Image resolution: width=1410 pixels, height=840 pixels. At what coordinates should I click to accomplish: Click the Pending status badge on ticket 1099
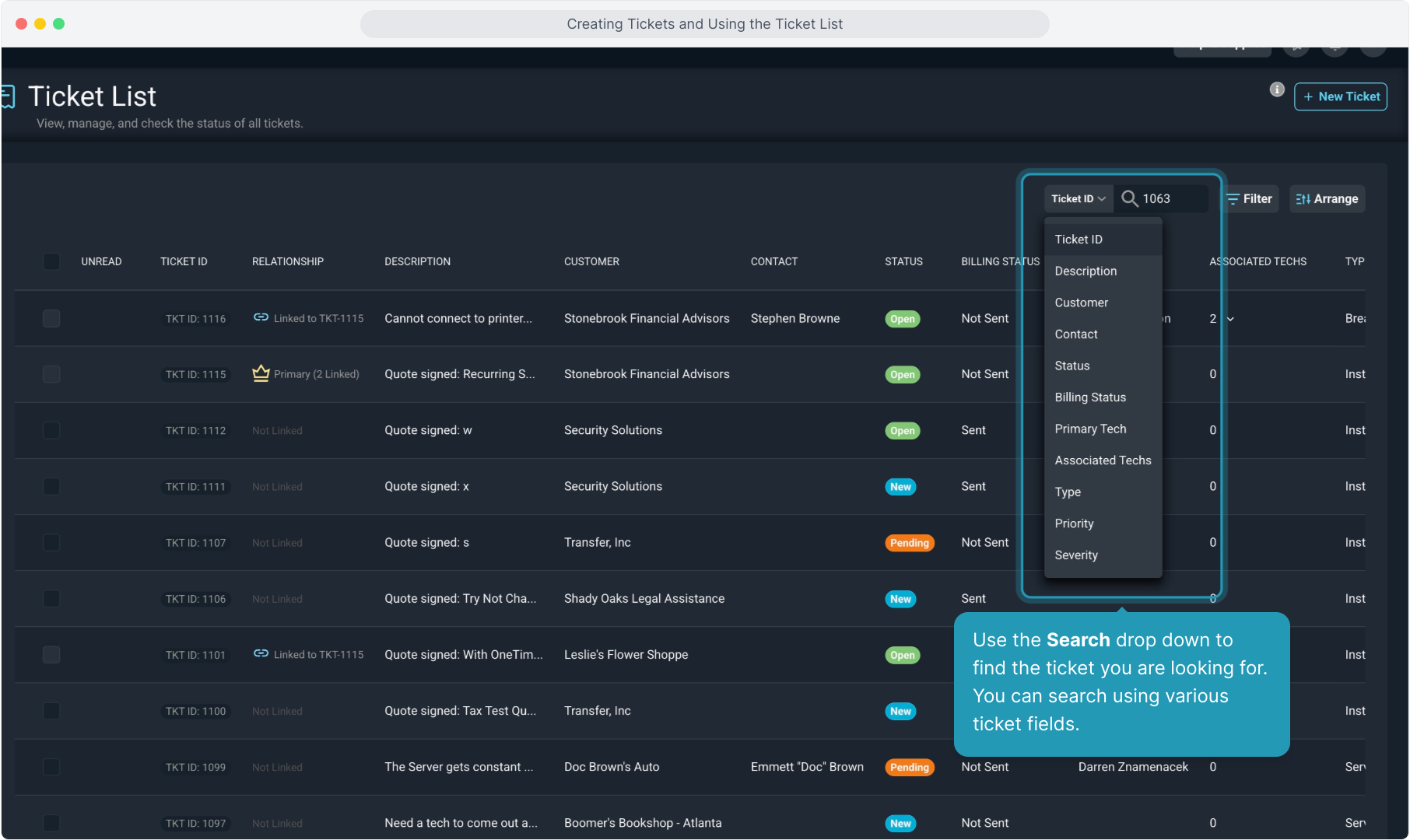[x=909, y=768]
